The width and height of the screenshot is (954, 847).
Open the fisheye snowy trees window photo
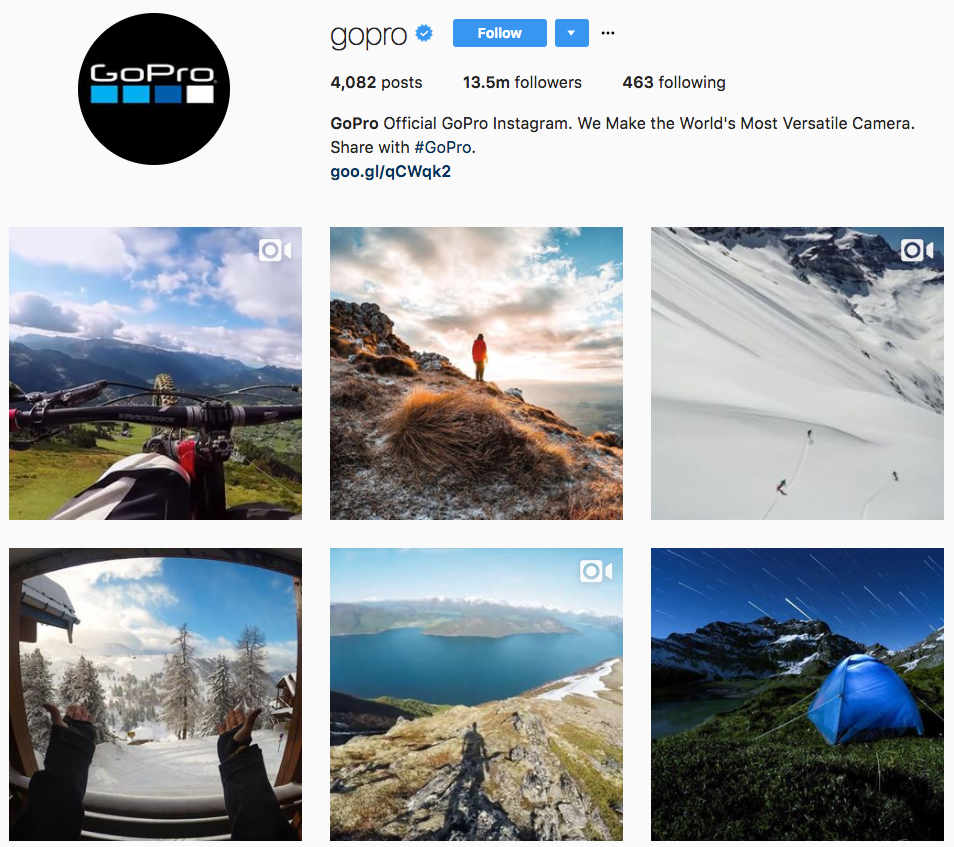(x=155, y=694)
